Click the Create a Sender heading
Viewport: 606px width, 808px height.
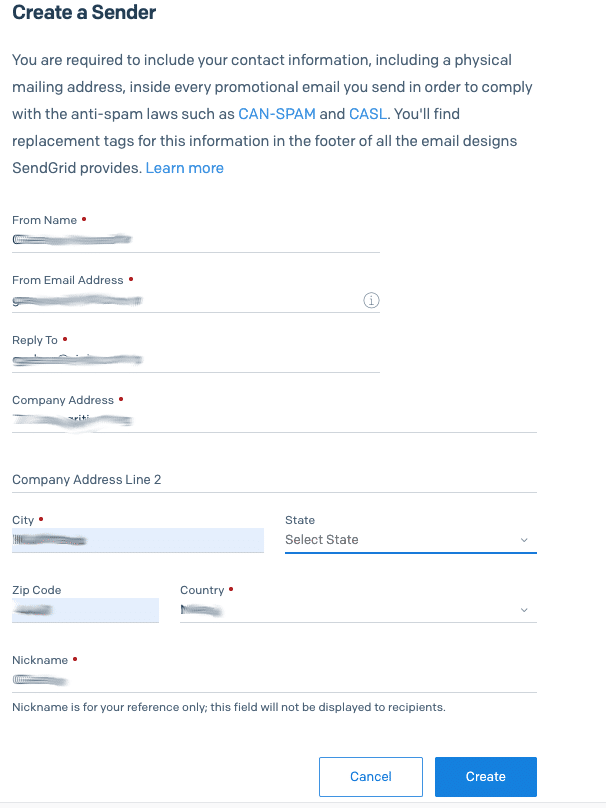pyautogui.click(x=84, y=13)
